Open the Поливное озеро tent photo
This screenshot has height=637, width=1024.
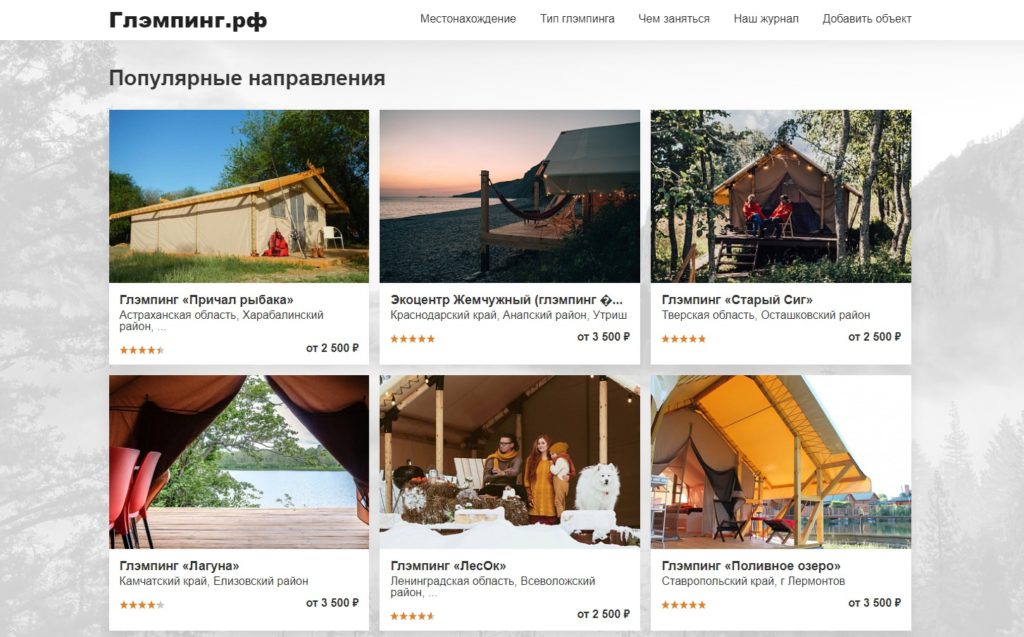(780, 462)
